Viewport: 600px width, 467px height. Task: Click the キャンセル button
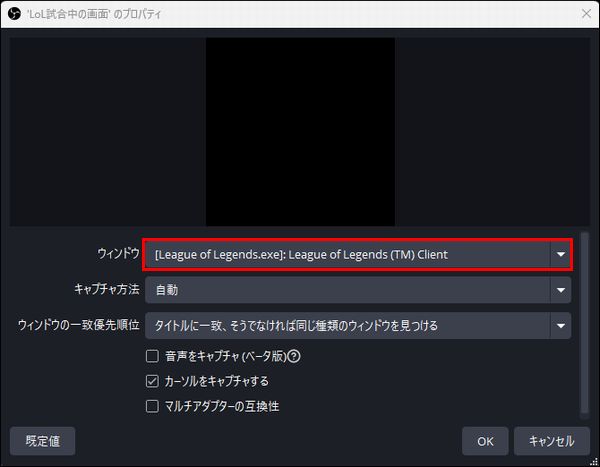pyautogui.click(x=552, y=441)
